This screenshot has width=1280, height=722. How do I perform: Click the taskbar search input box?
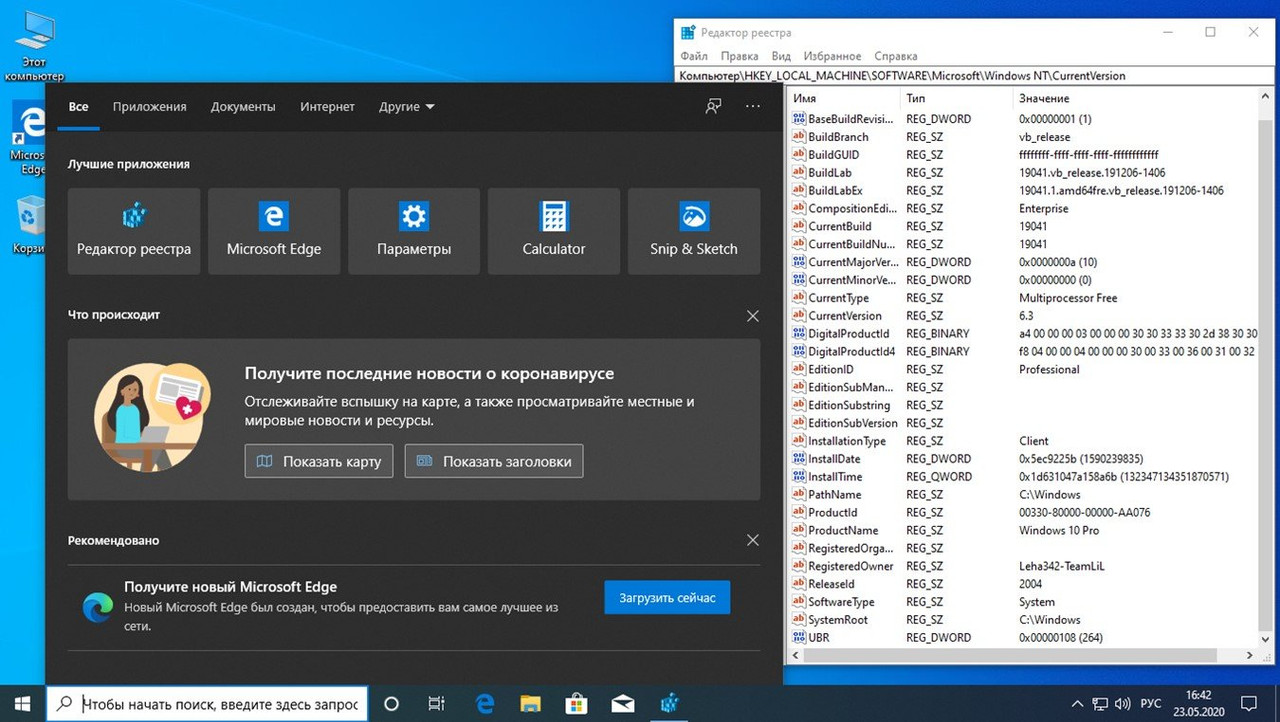point(208,704)
